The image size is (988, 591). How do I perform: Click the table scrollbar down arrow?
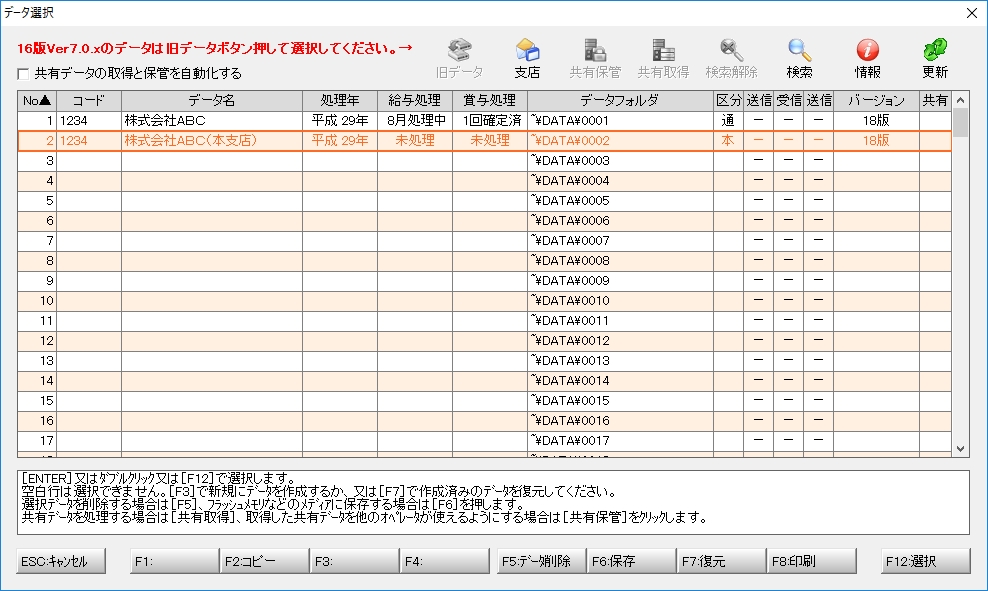[x=960, y=449]
